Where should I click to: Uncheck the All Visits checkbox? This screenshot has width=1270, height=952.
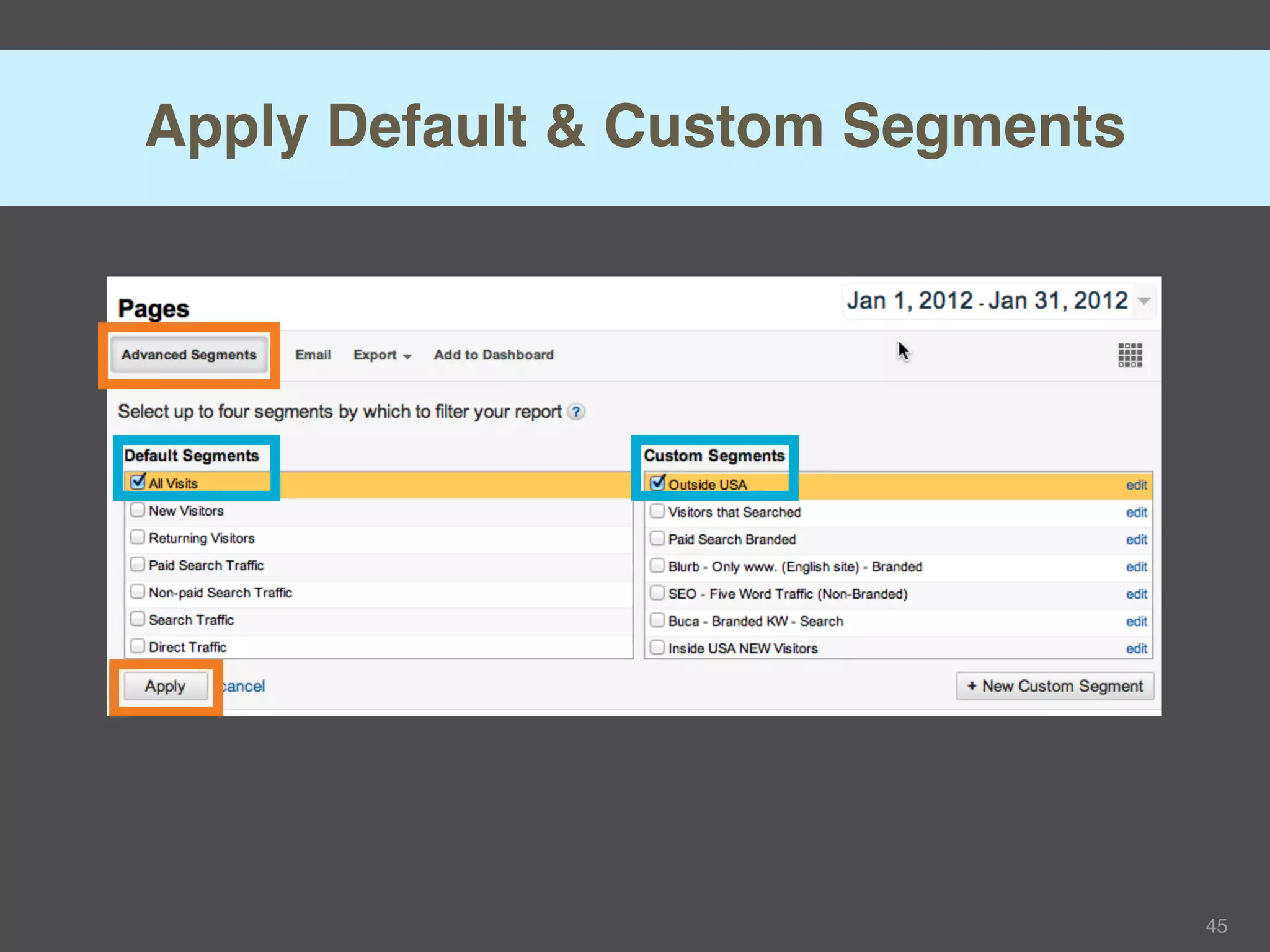(138, 482)
